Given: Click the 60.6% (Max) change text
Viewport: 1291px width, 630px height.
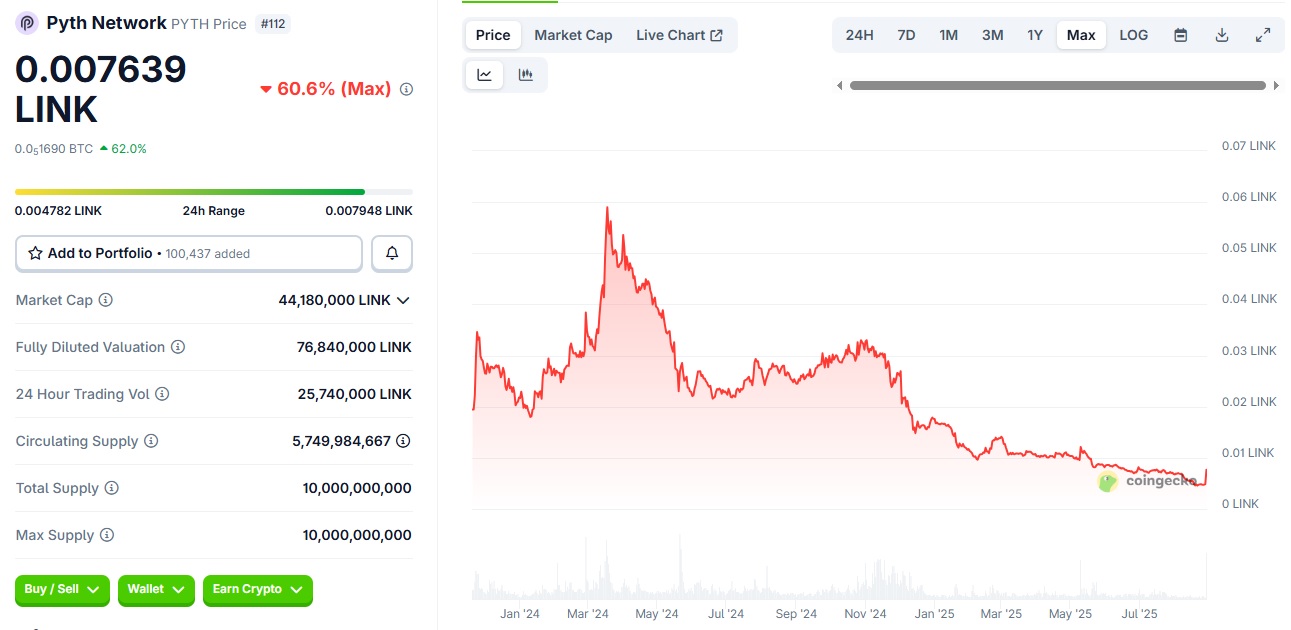Looking at the screenshot, I should coord(334,89).
